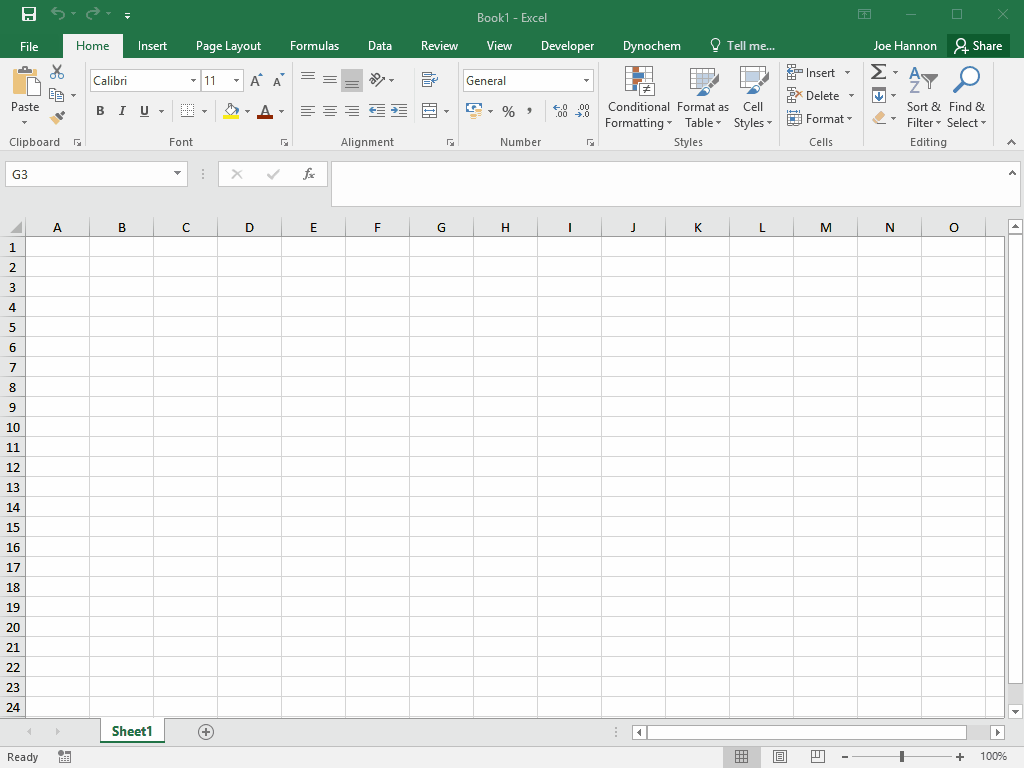Viewport: 1024px width, 768px height.
Task: Toggle underline formatting
Action: tap(141, 111)
